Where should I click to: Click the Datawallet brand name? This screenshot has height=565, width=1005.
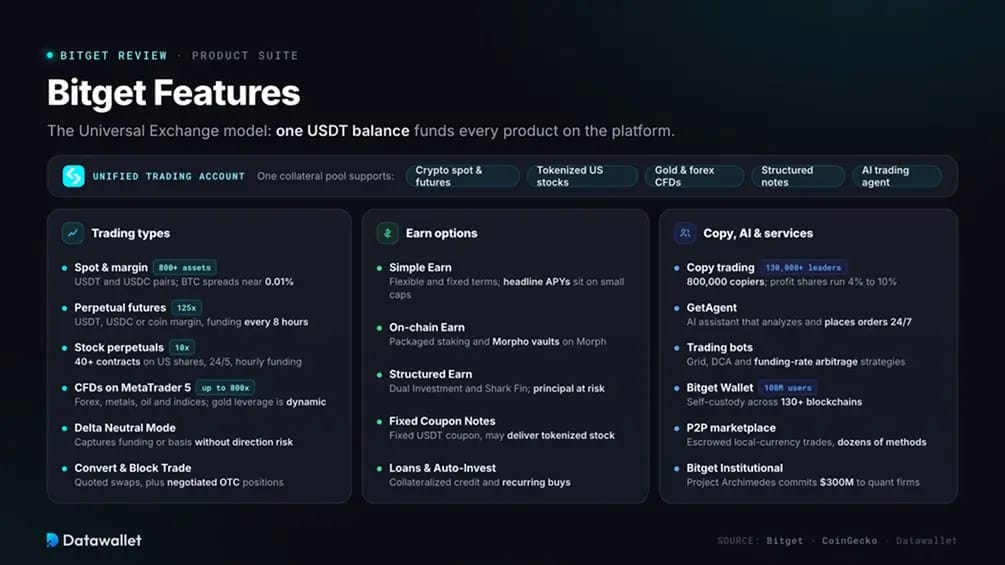click(x=102, y=541)
